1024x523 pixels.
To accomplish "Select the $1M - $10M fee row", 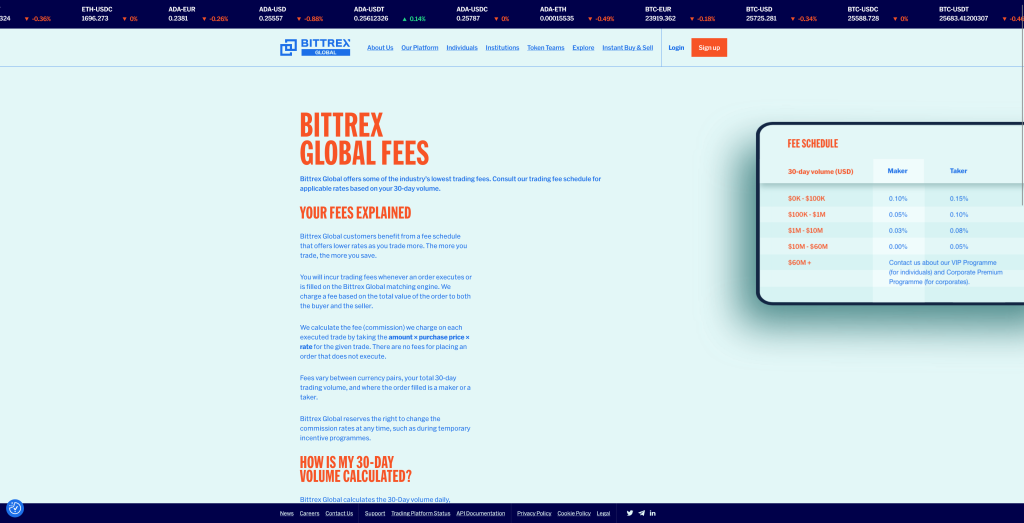I will pos(891,230).
